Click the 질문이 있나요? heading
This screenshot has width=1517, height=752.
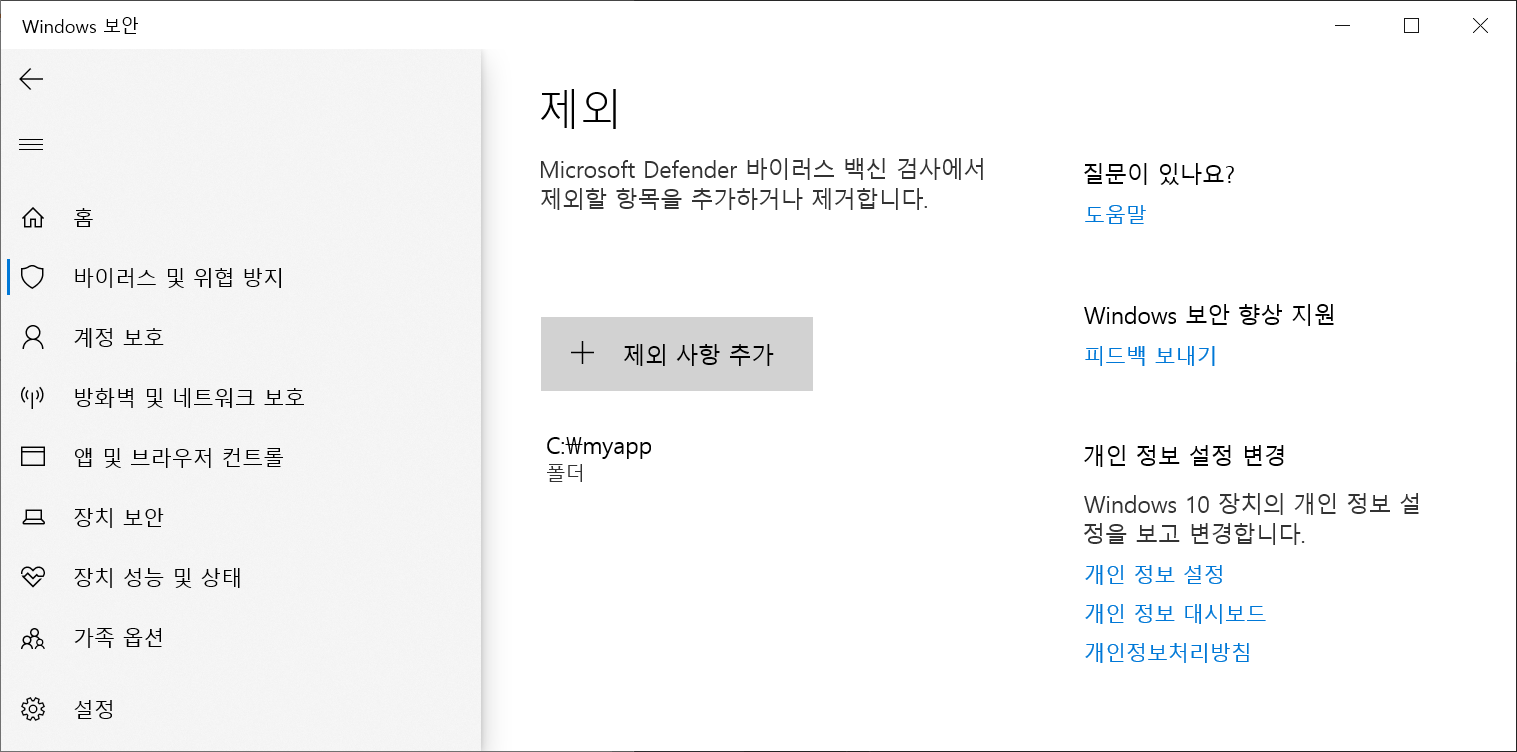pos(1159,174)
